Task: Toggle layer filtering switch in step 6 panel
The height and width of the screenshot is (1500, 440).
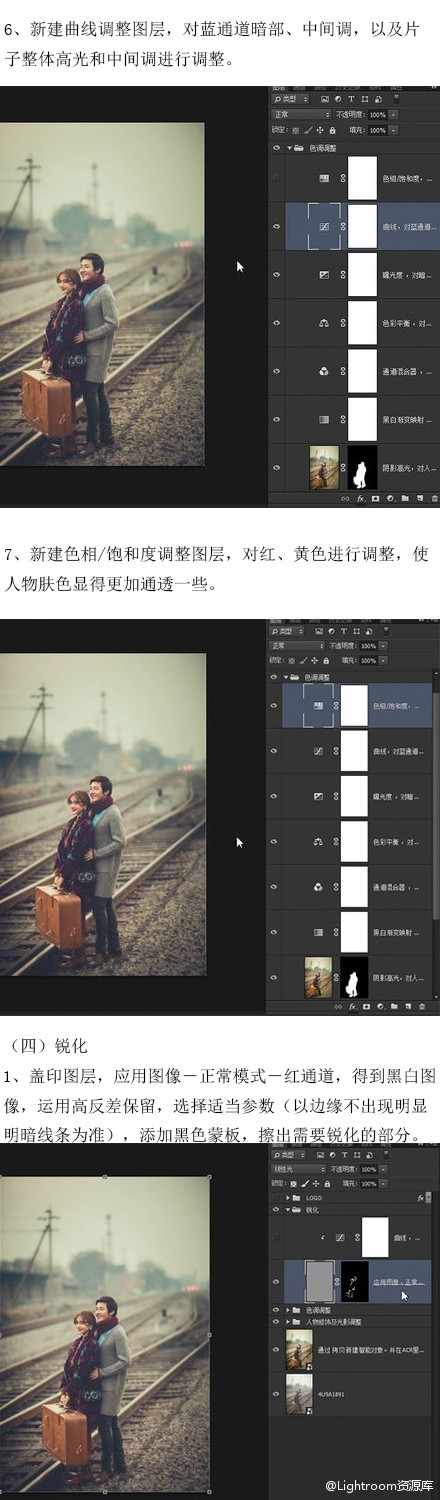Action: 396,99
